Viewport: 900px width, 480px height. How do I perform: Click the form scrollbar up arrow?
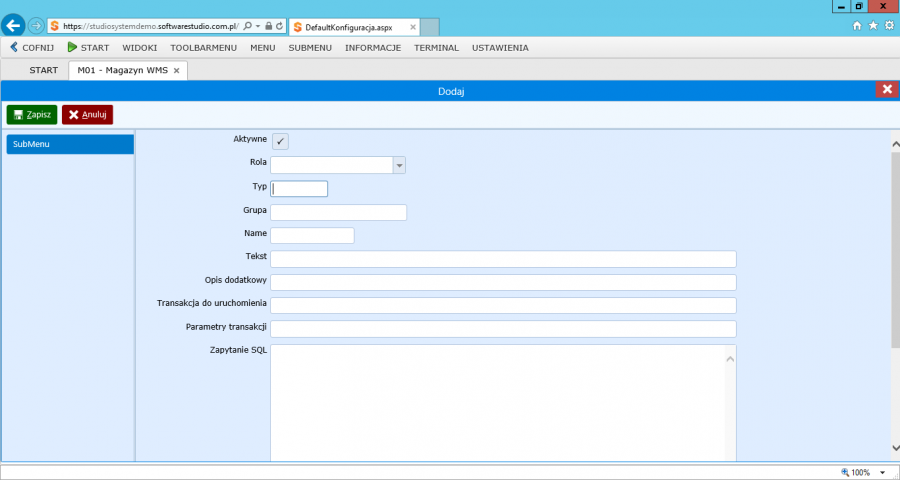pyautogui.click(x=895, y=144)
